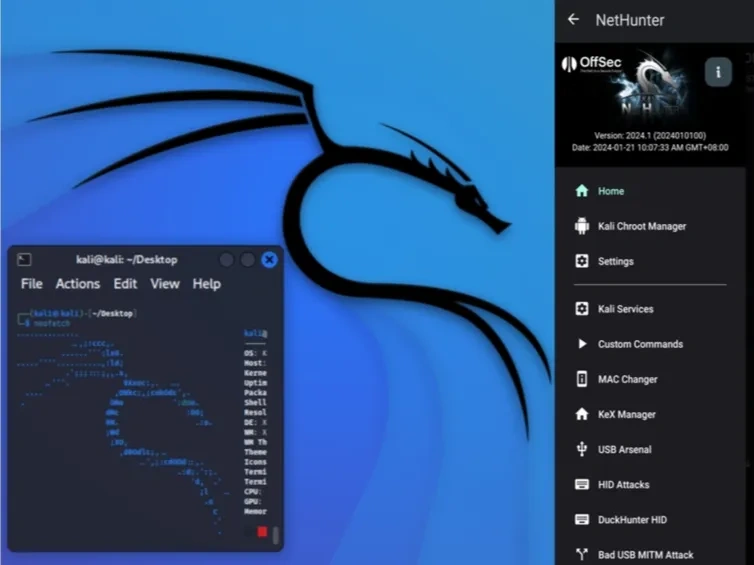Click the terminal's vertical scrollbar handle

coord(276,535)
